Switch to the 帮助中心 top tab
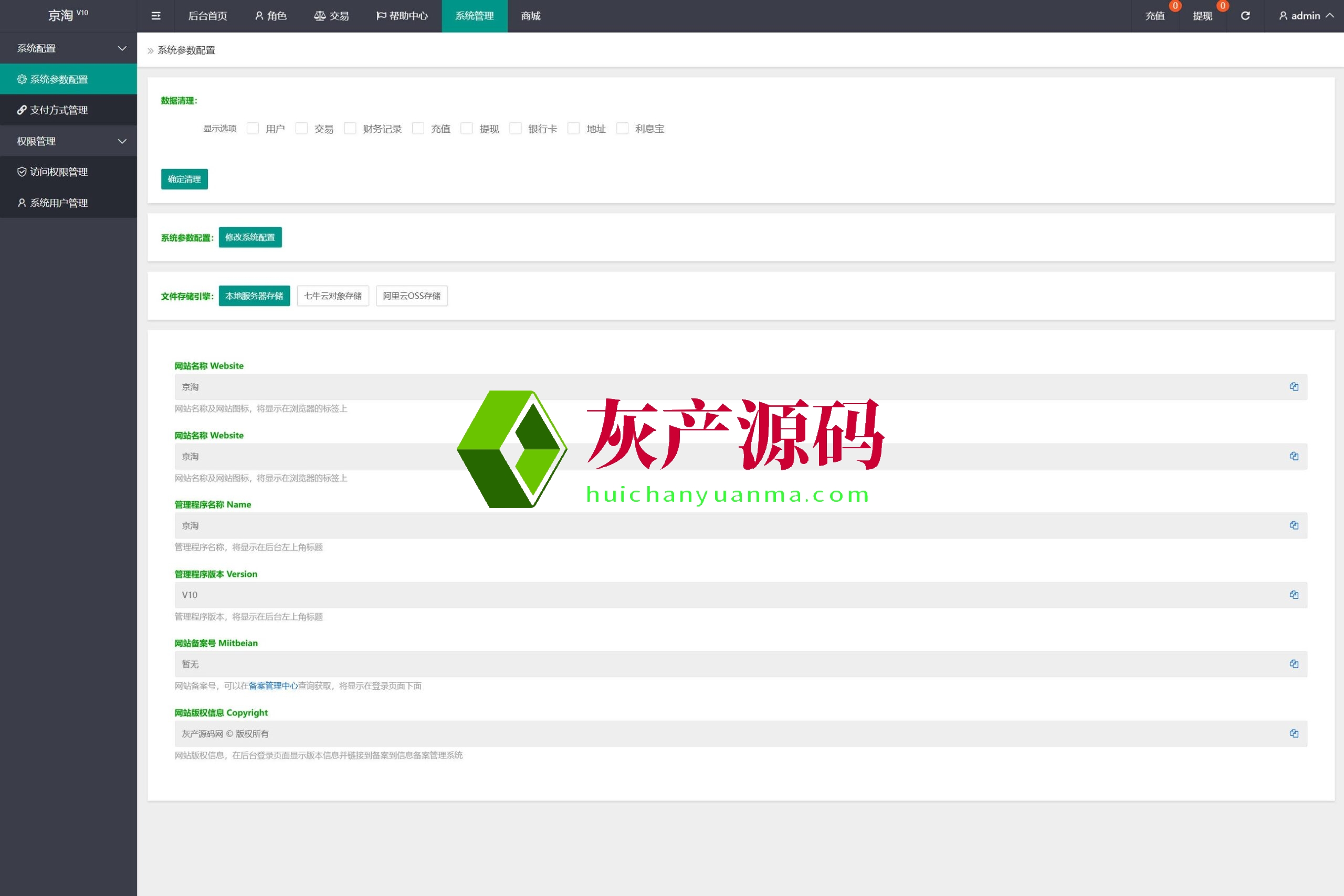 [x=402, y=16]
